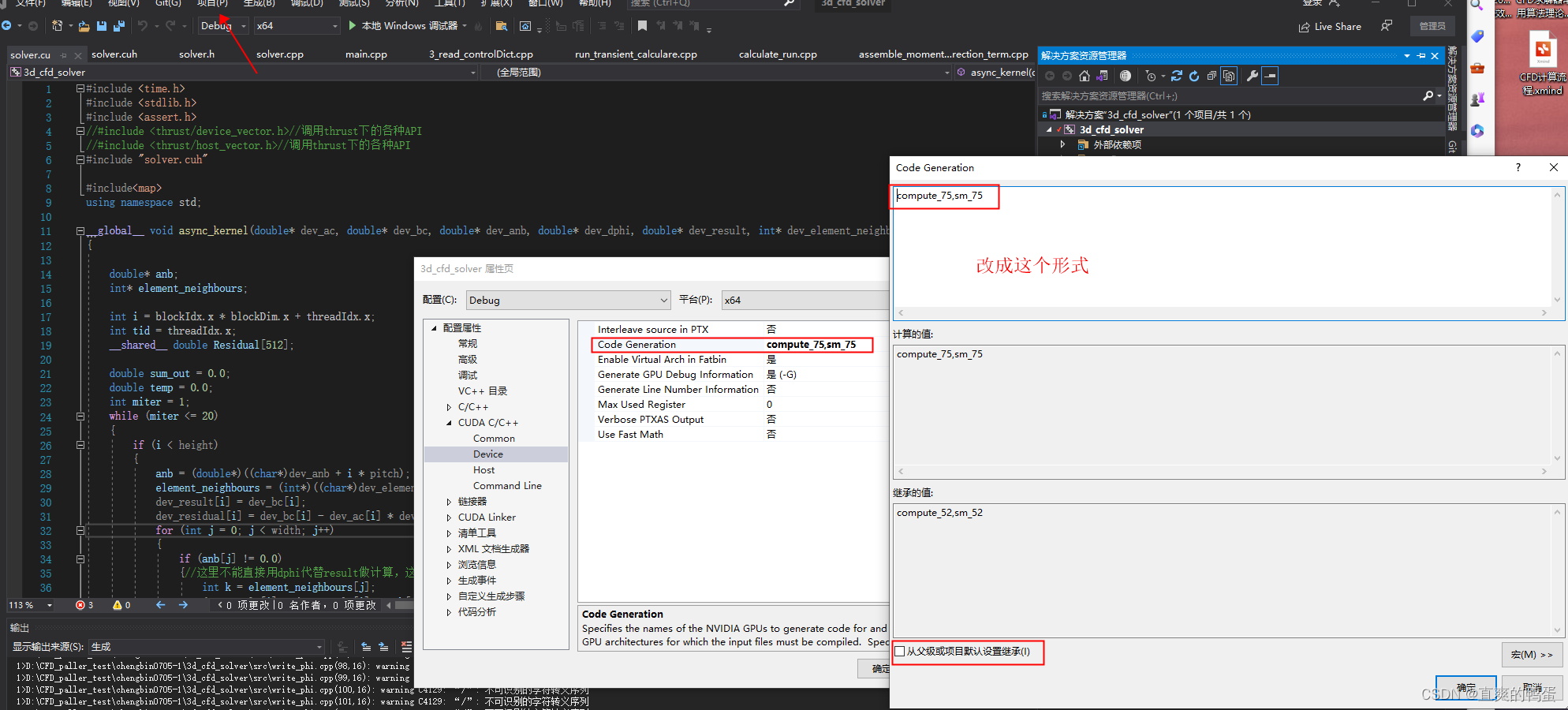
Task: Click the Save All icon in the toolbar
Action: click(119, 26)
